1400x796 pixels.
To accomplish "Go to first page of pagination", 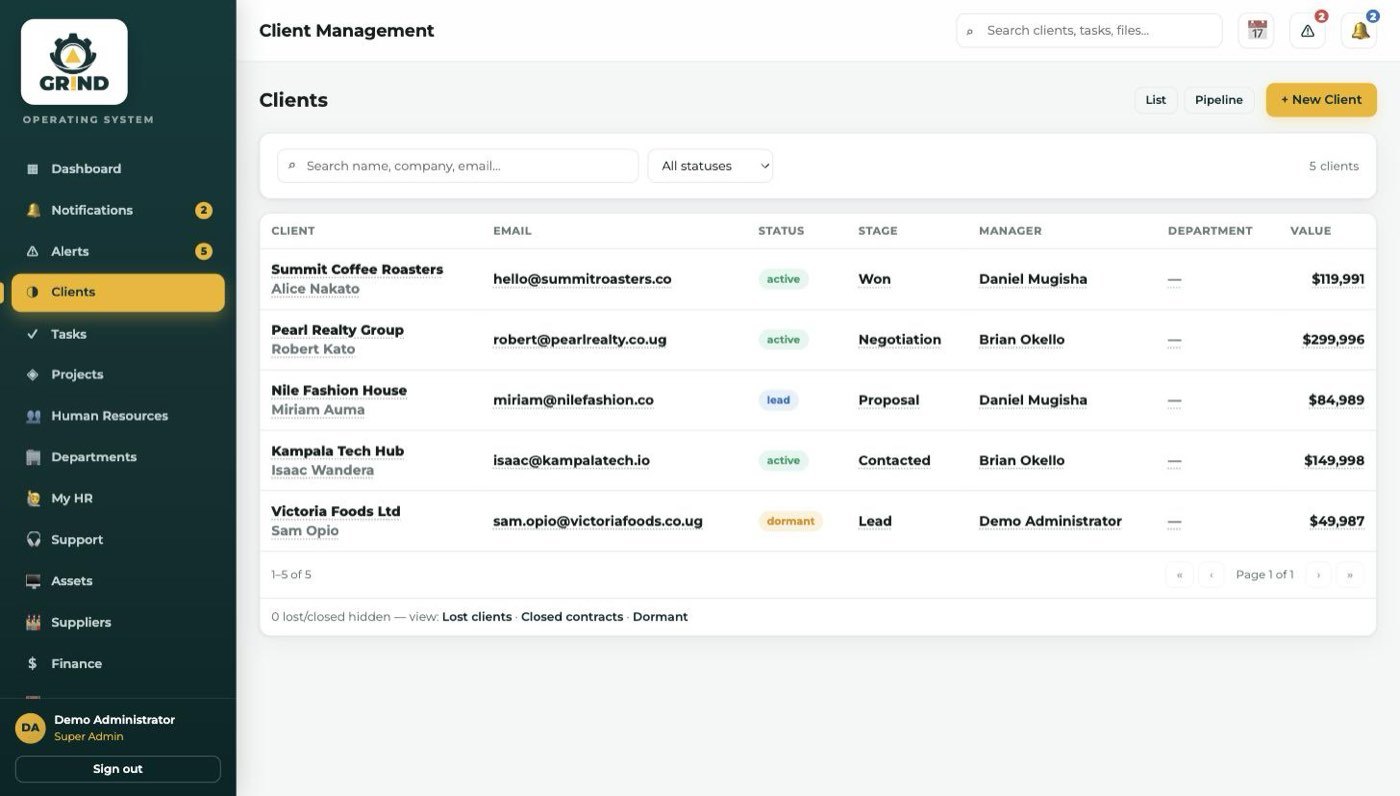I will 1179,575.
